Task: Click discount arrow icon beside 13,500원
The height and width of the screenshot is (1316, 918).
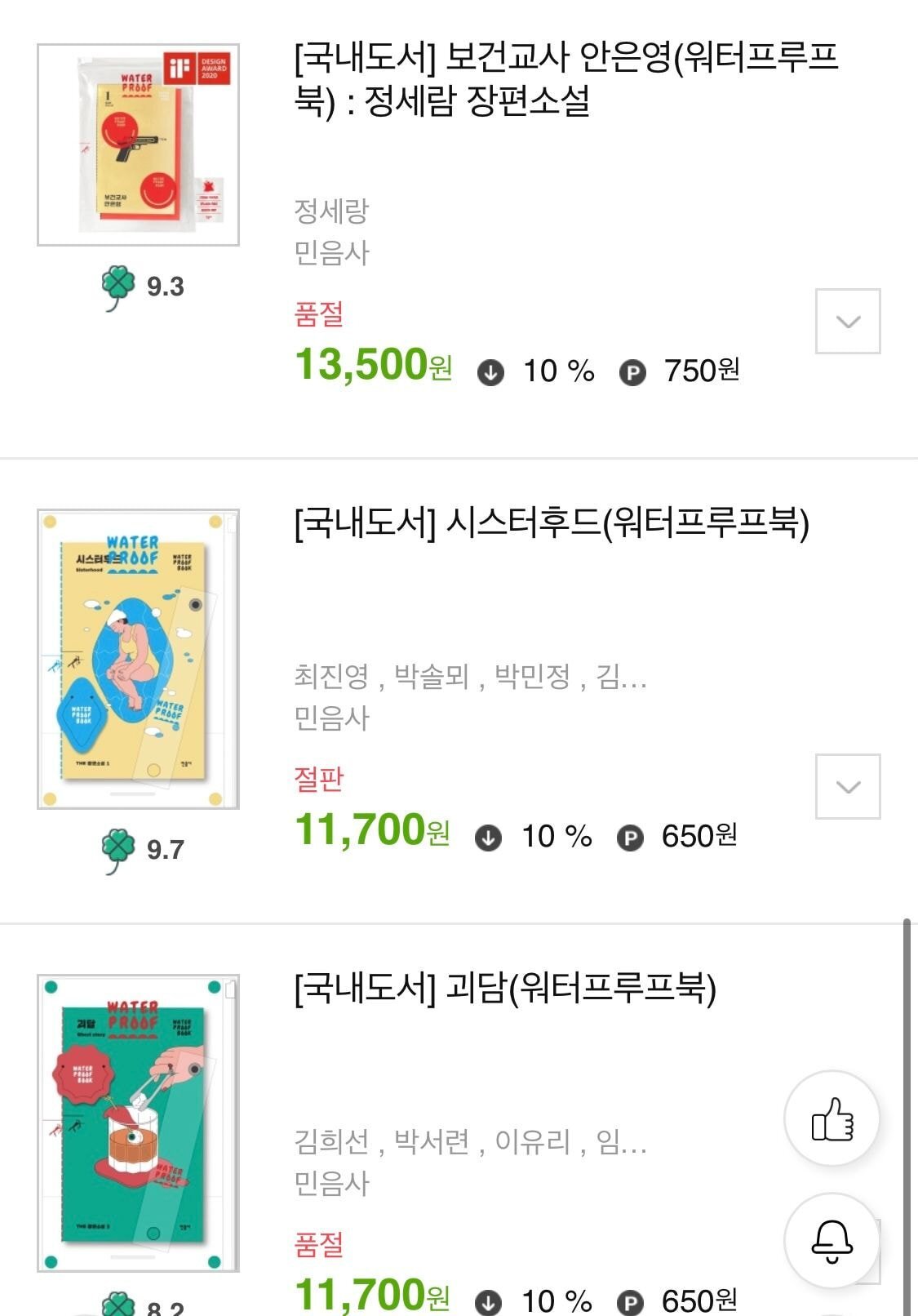Action: 490,372
